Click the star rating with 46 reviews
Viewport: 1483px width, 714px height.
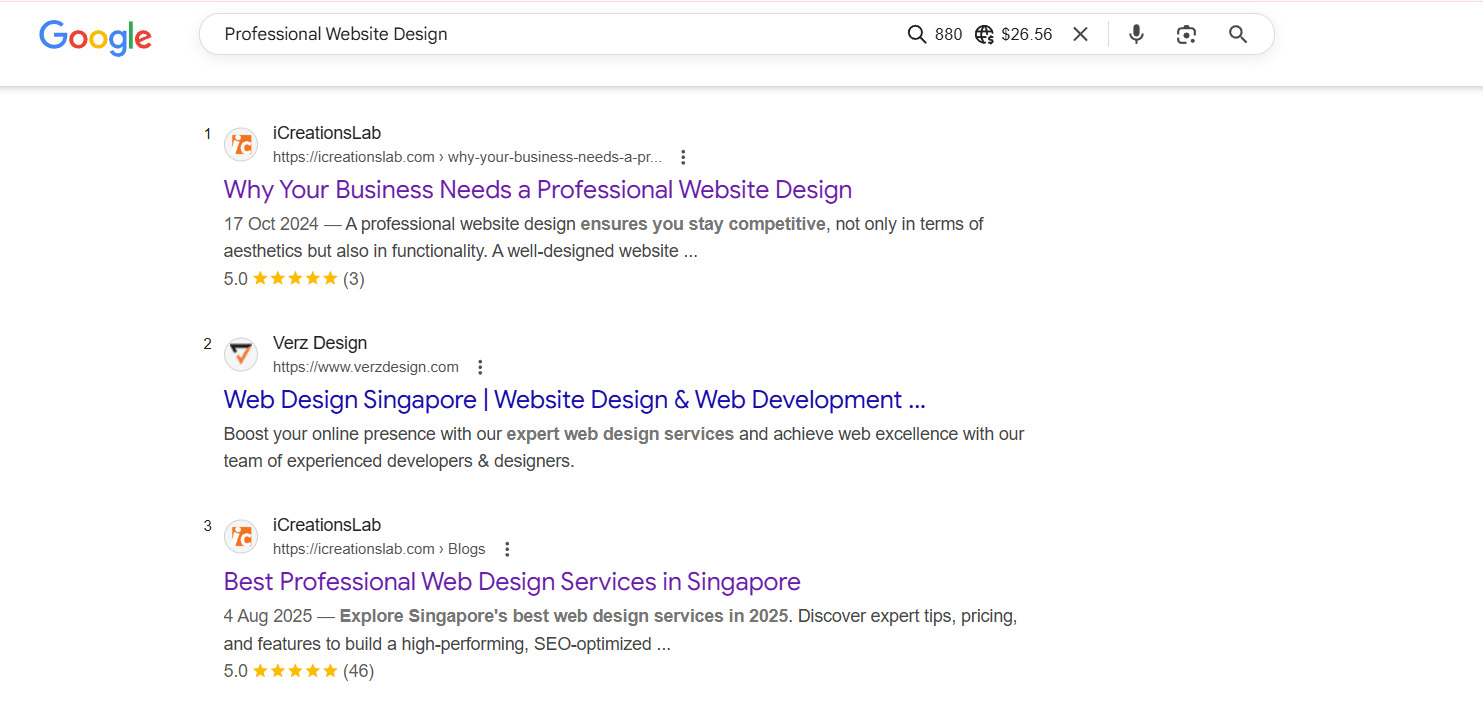click(x=295, y=671)
